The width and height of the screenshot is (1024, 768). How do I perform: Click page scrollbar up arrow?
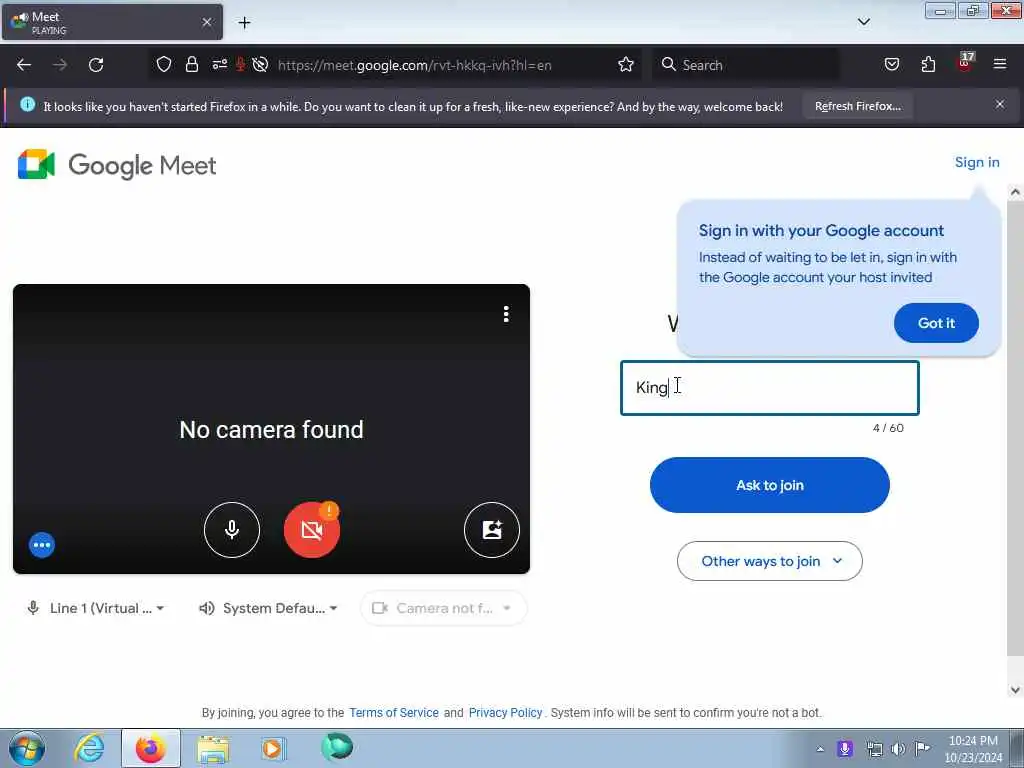pos(1015,193)
